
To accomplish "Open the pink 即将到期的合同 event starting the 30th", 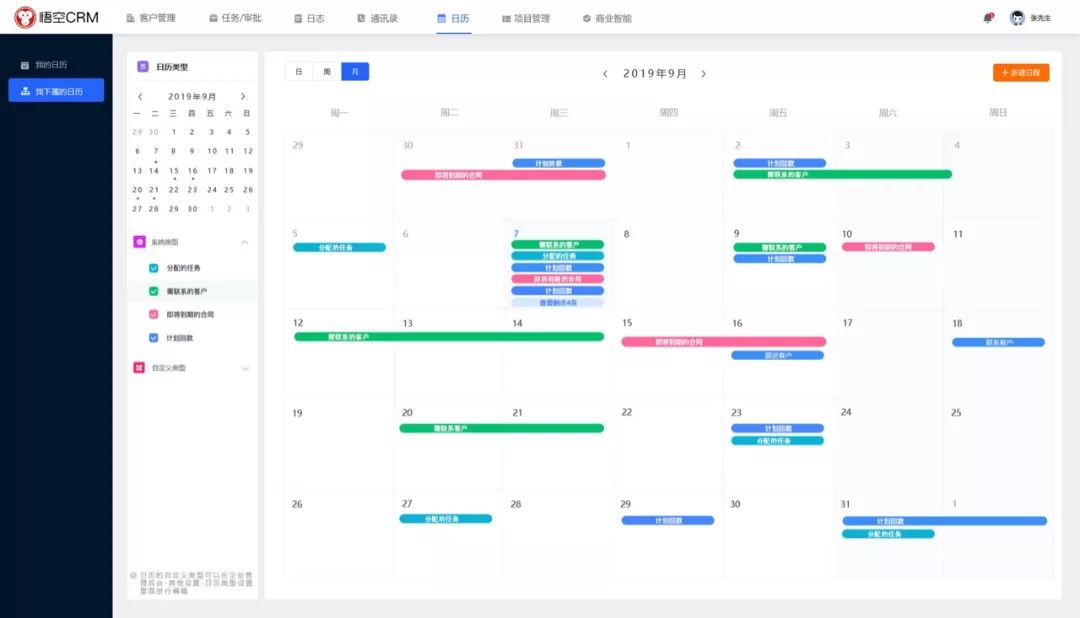I will [x=503, y=175].
